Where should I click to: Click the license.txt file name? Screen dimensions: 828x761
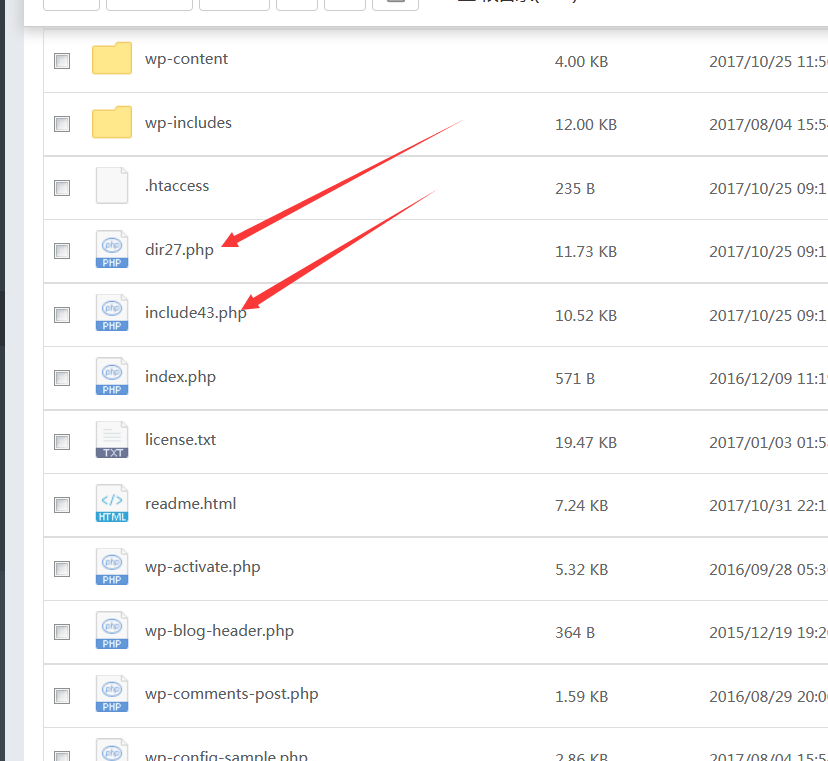(x=181, y=440)
